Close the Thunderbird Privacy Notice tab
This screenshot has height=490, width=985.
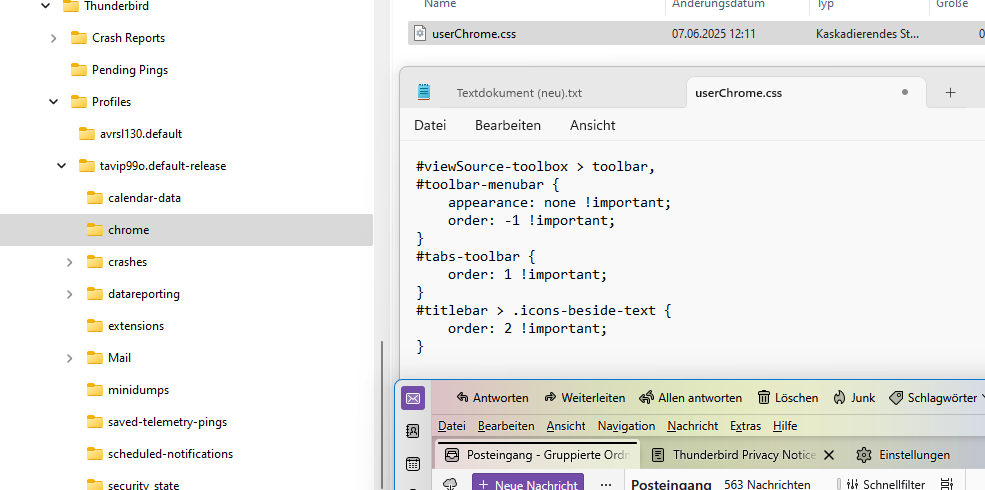click(829, 455)
